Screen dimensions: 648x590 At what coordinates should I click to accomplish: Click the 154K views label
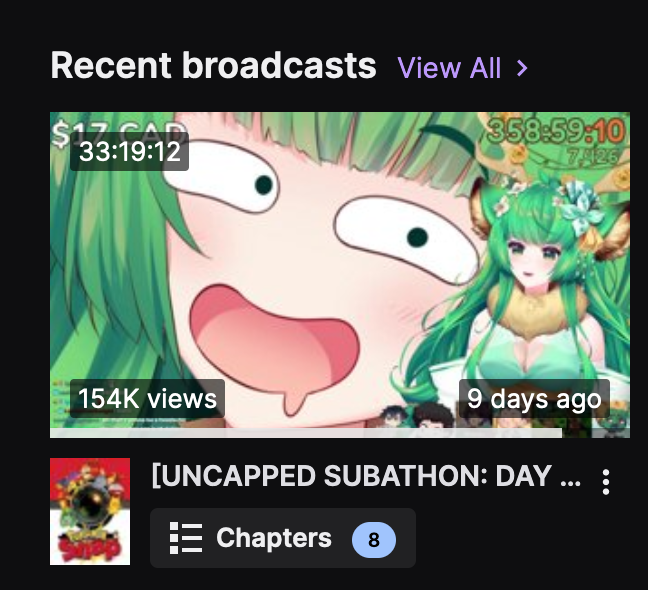coord(148,399)
